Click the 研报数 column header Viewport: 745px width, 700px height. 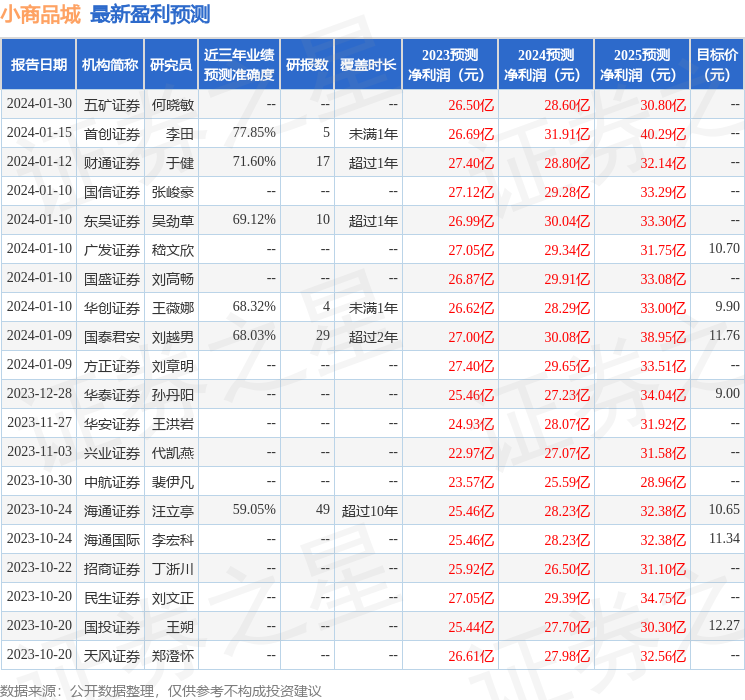click(x=307, y=65)
